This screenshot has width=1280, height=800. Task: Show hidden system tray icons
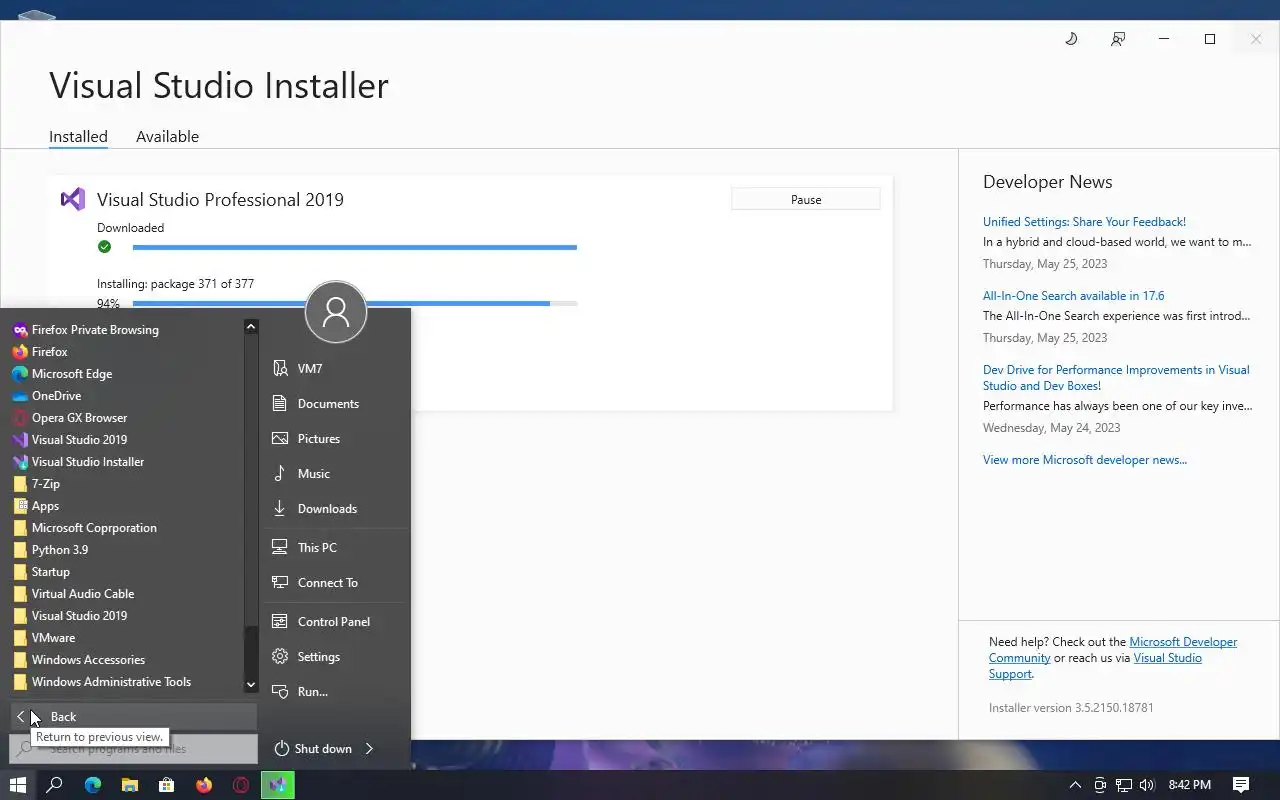tap(1075, 785)
